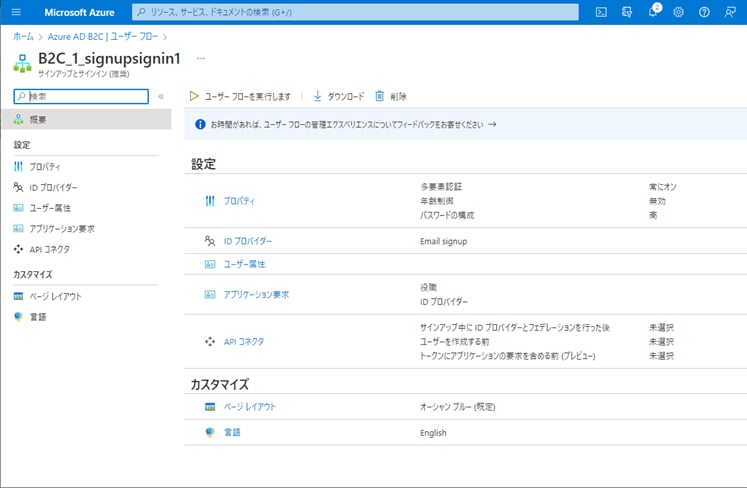The height and width of the screenshot is (488, 747).
Task: Open the ellipsis menu next to B2C_1_signupsignin1
Action: tap(201, 58)
